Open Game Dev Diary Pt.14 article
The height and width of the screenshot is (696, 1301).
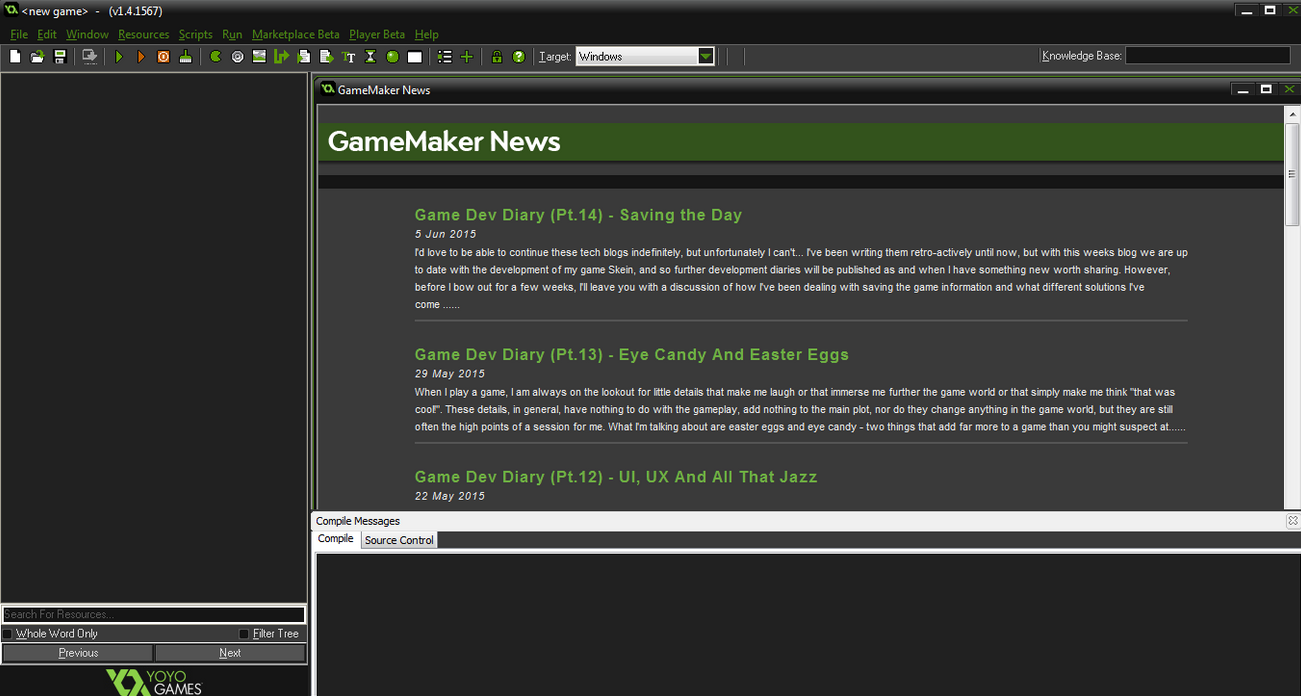[578, 215]
